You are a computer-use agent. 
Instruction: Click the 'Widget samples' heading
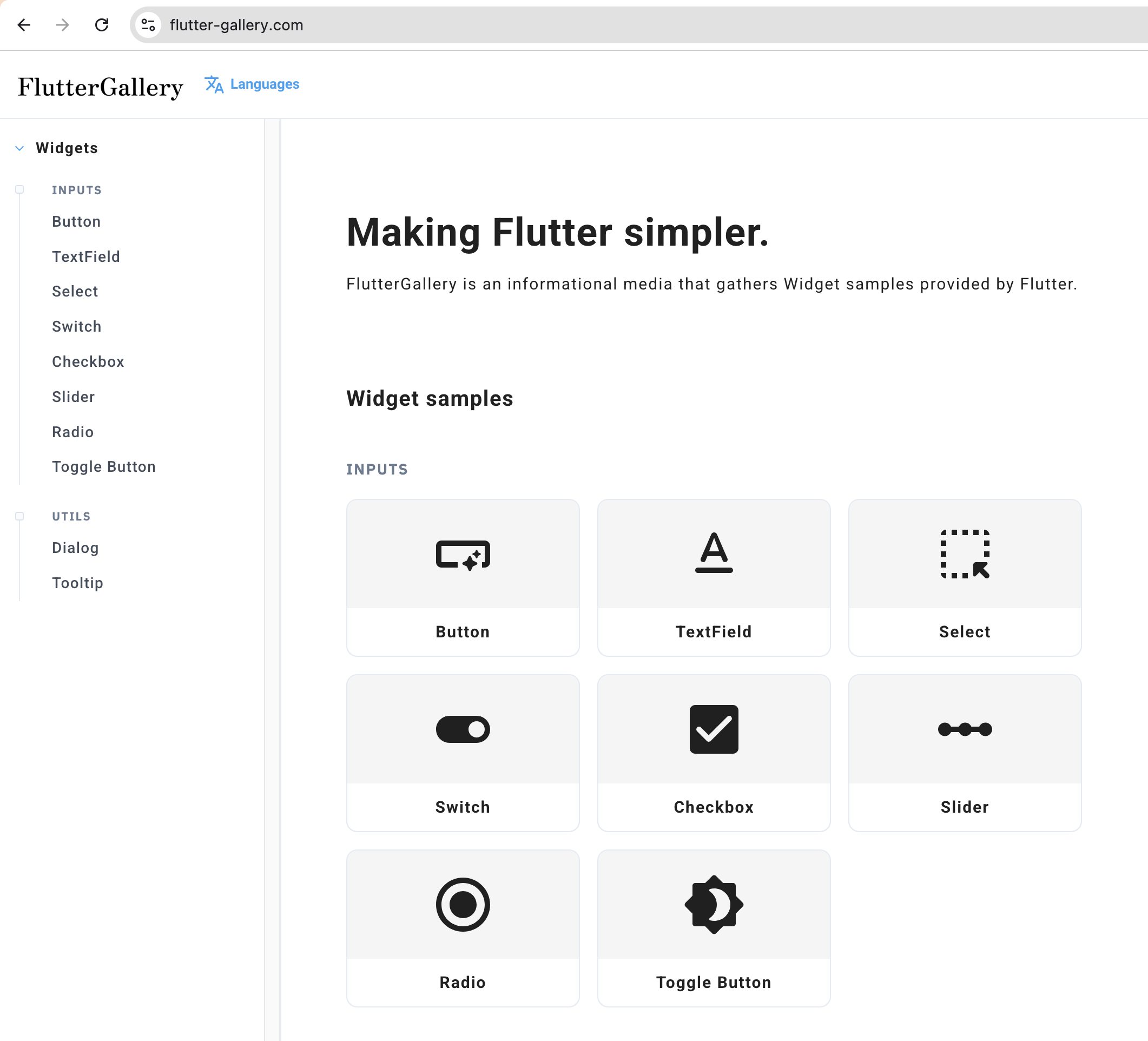[x=430, y=399]
